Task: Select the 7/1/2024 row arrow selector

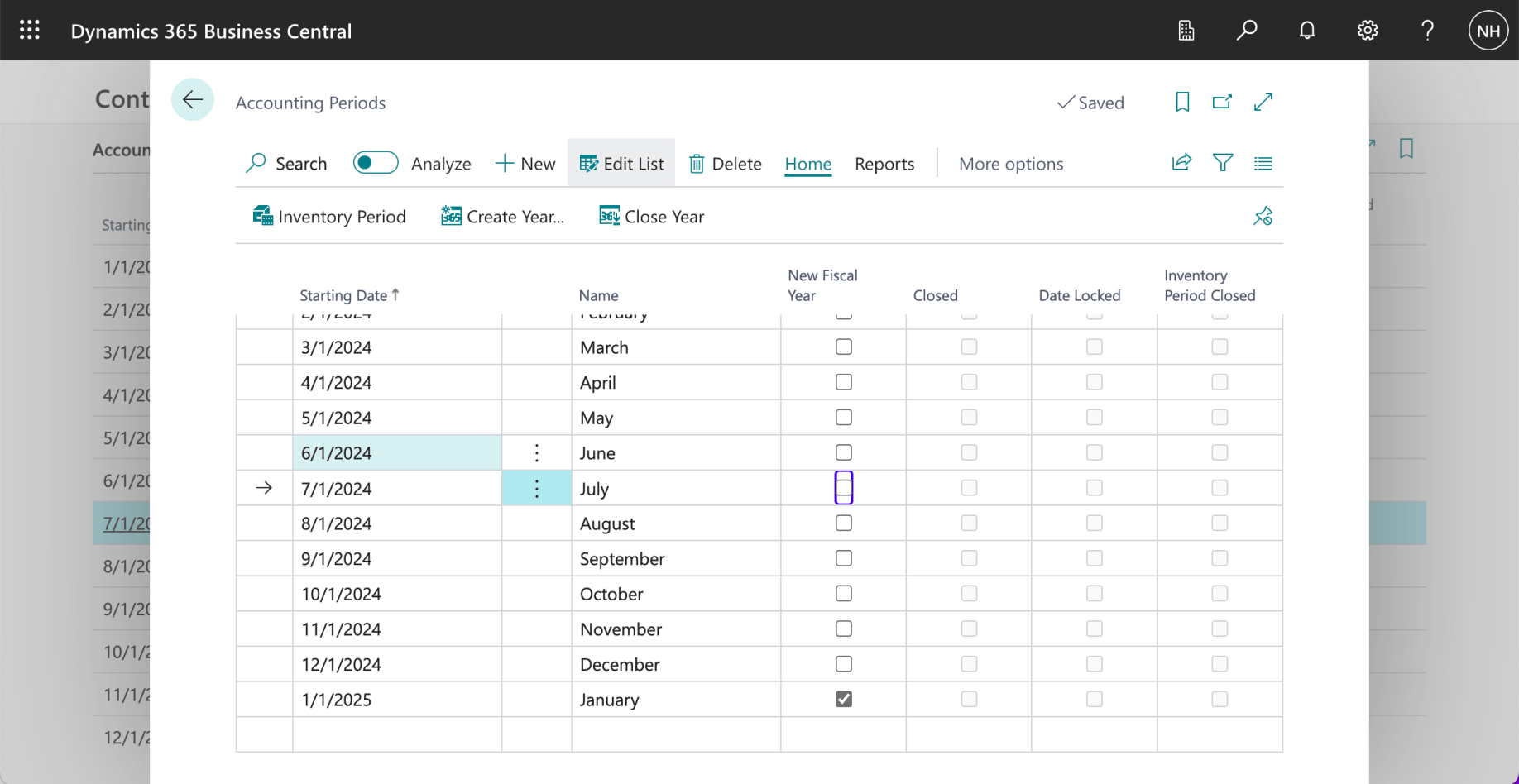Action: pos(264,488)
